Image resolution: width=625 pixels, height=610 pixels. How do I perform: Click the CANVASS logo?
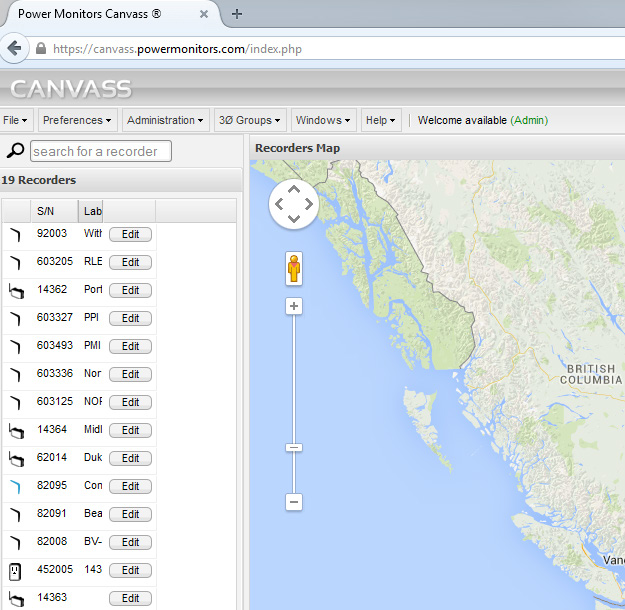tap(71, 89)
